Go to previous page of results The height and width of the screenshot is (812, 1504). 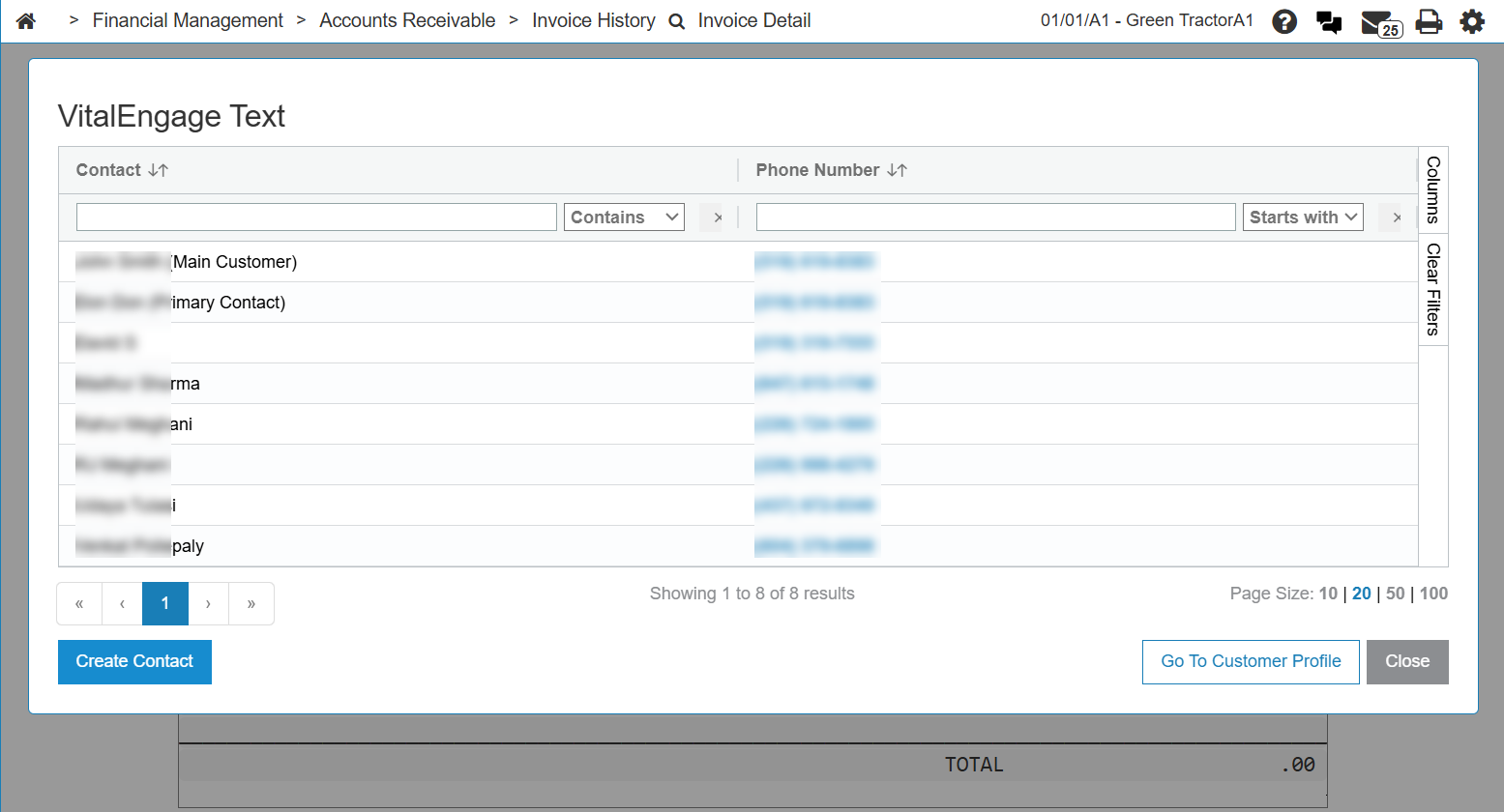[x=122, y=603]
